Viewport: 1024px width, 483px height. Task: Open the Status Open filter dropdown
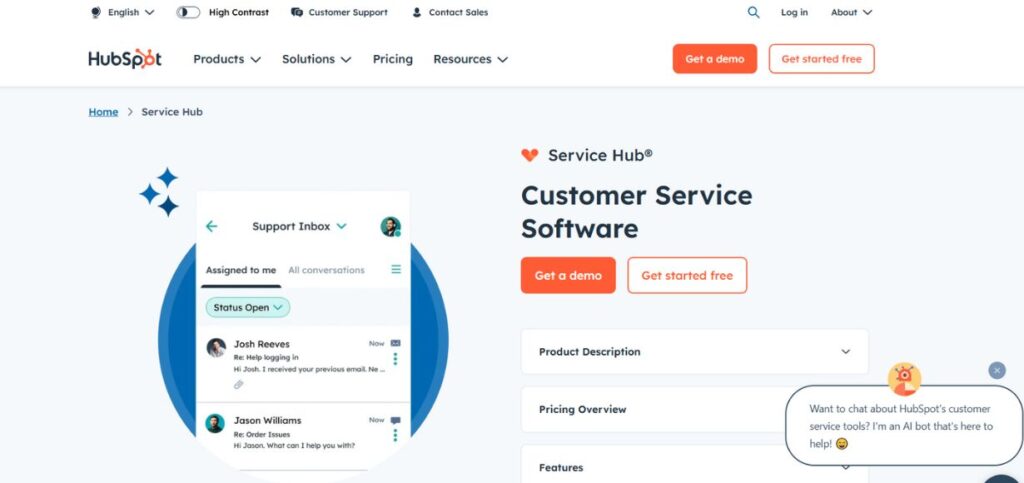coord(248,307)
